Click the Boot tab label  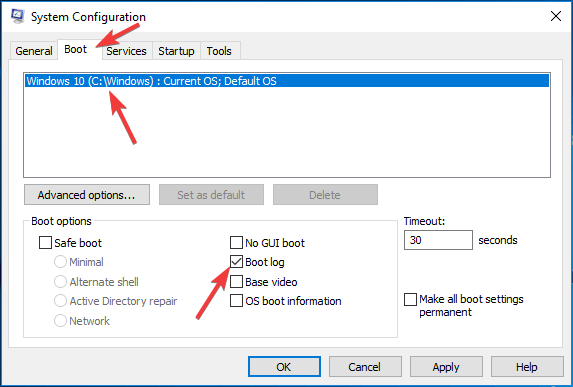76,49
